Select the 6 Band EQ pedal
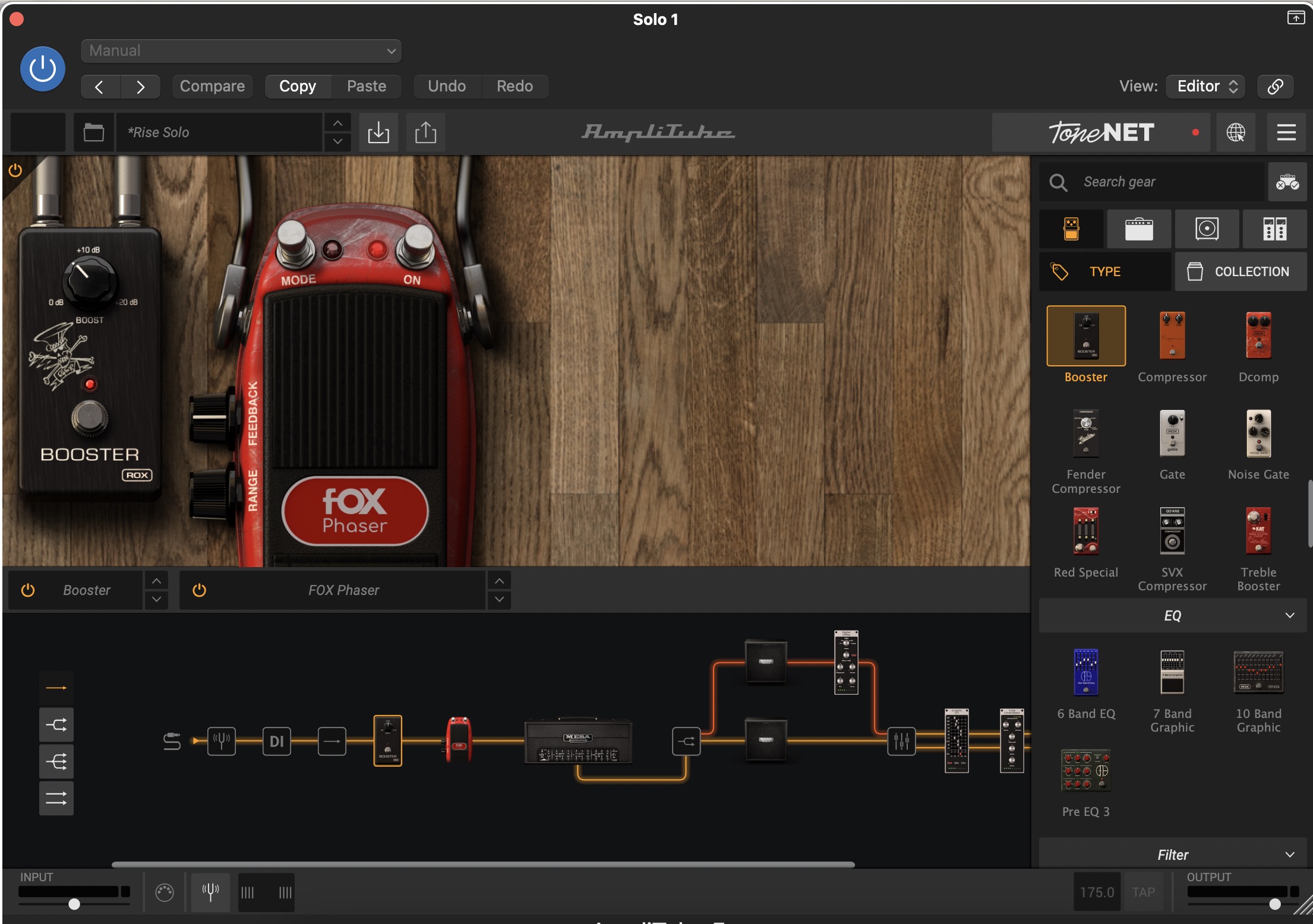Screen dimensions: 1313x924 point(1086,672)
